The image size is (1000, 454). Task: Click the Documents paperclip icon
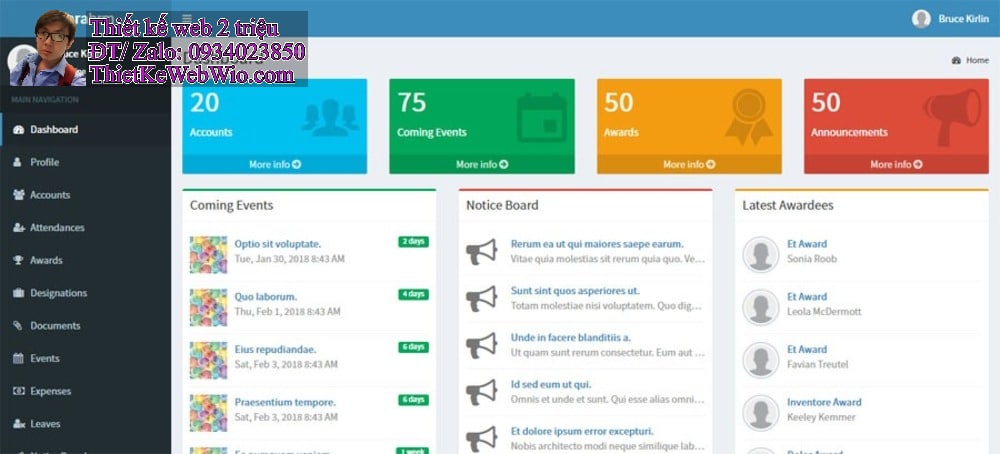18,326
